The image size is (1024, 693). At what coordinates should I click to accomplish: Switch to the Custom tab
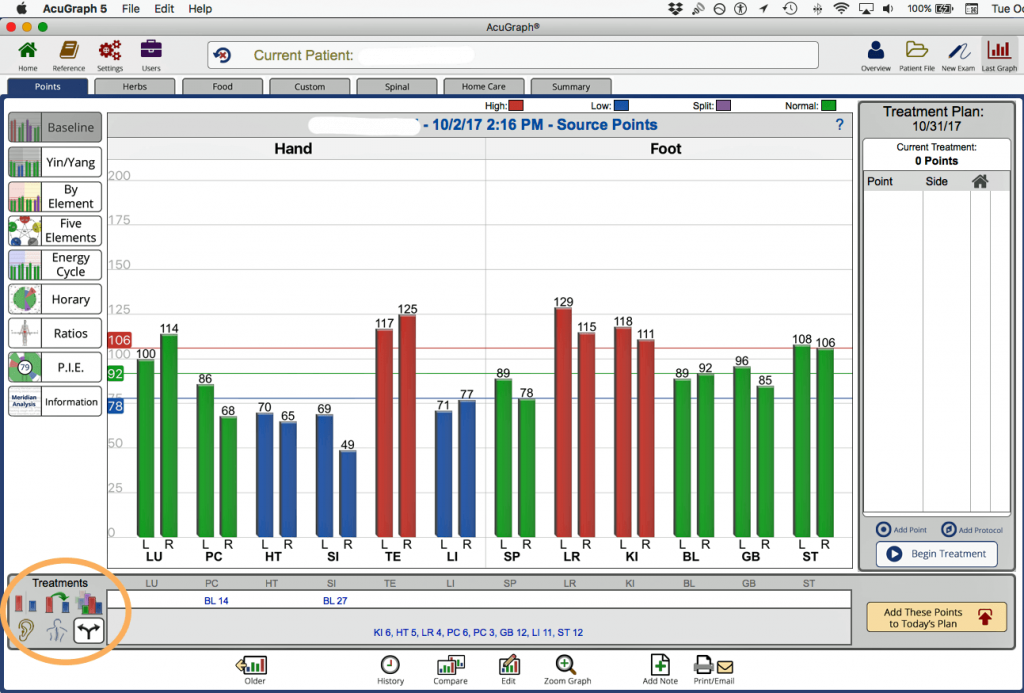point(310,87)
